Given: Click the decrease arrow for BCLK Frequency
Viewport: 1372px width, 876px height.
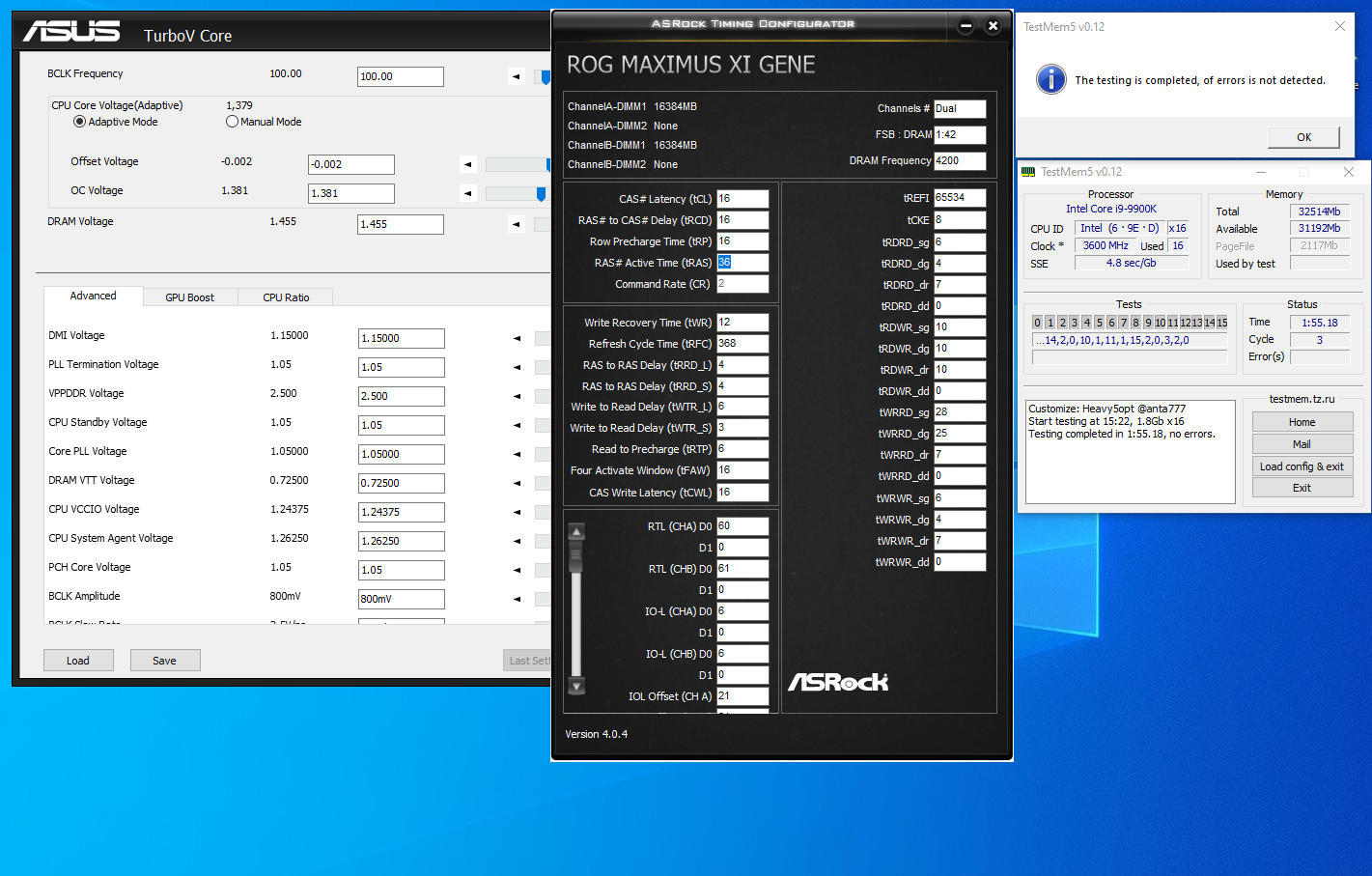Looking at the screenshot, I should coord(517,76).
